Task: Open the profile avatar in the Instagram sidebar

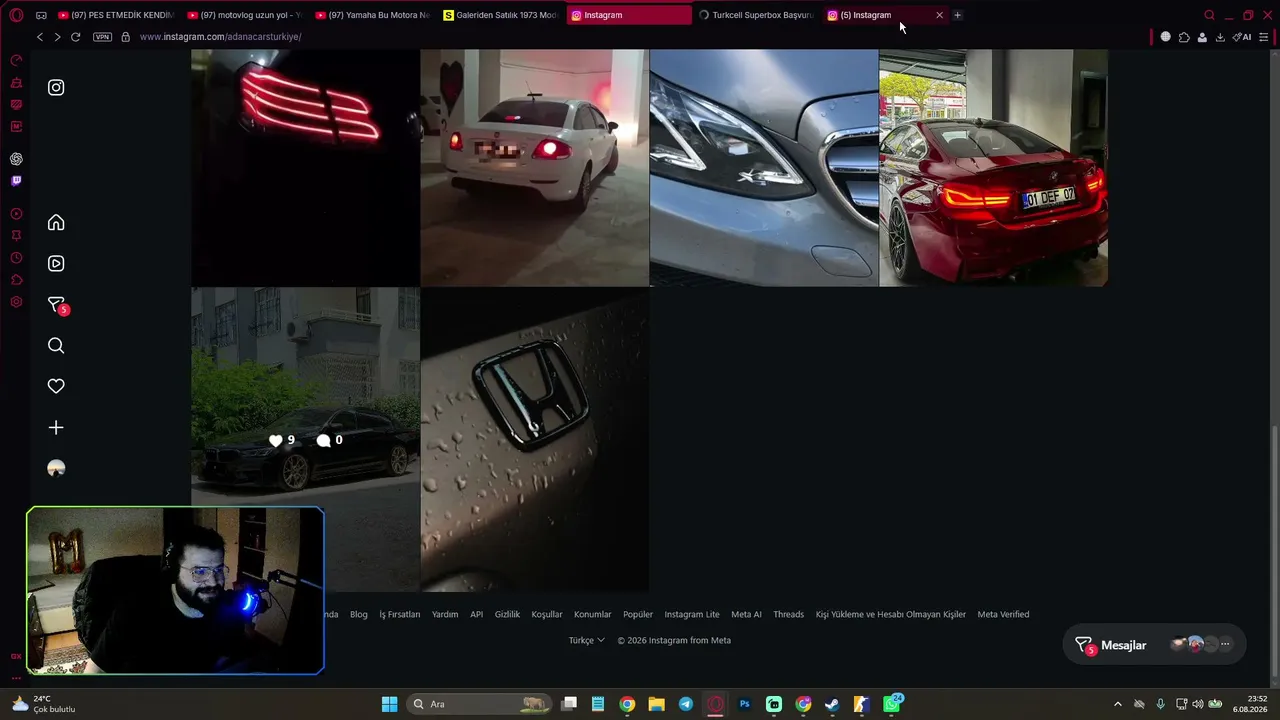Action: tap(56, 468)
